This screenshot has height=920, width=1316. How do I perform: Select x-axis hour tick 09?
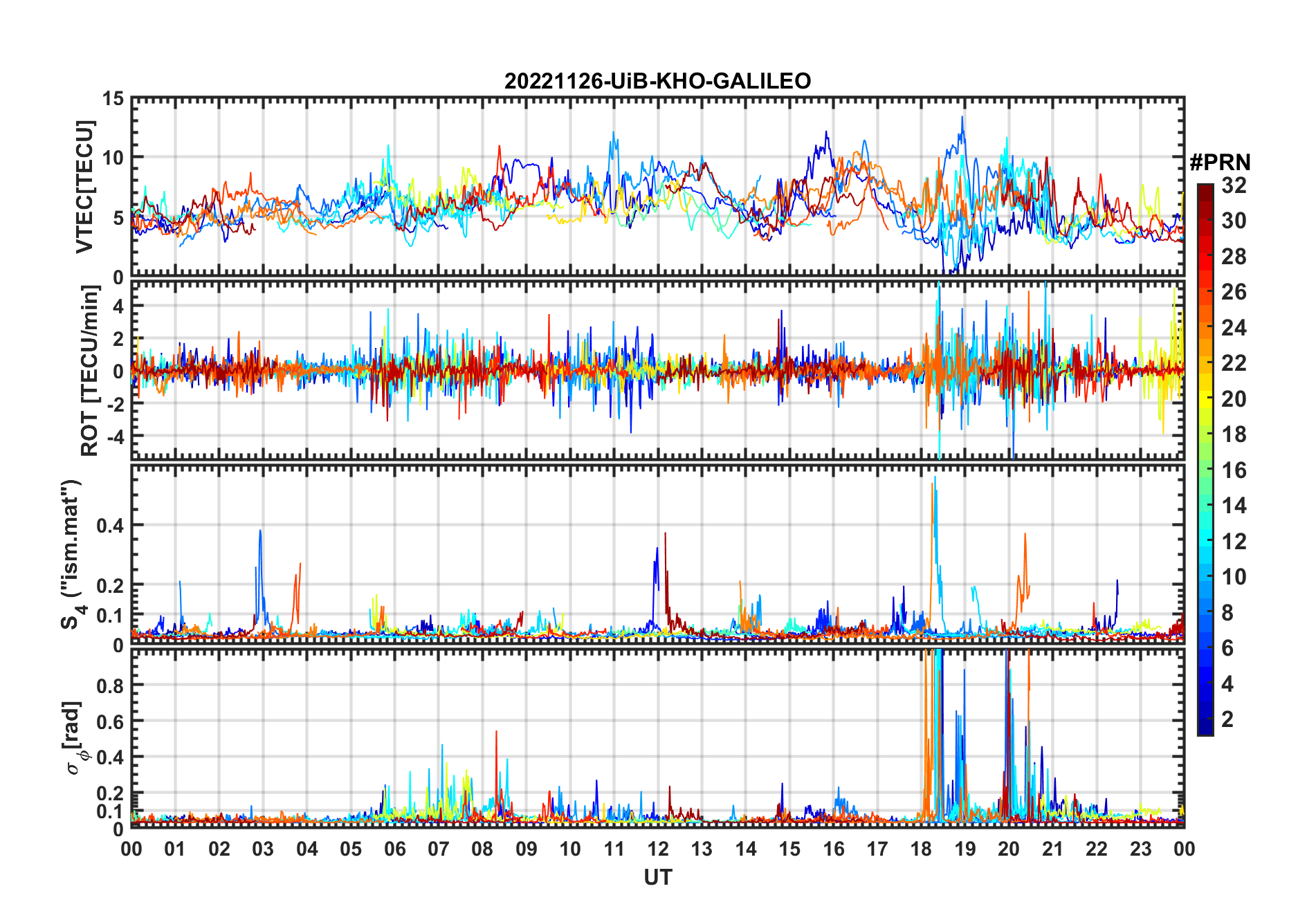point(526,849)
